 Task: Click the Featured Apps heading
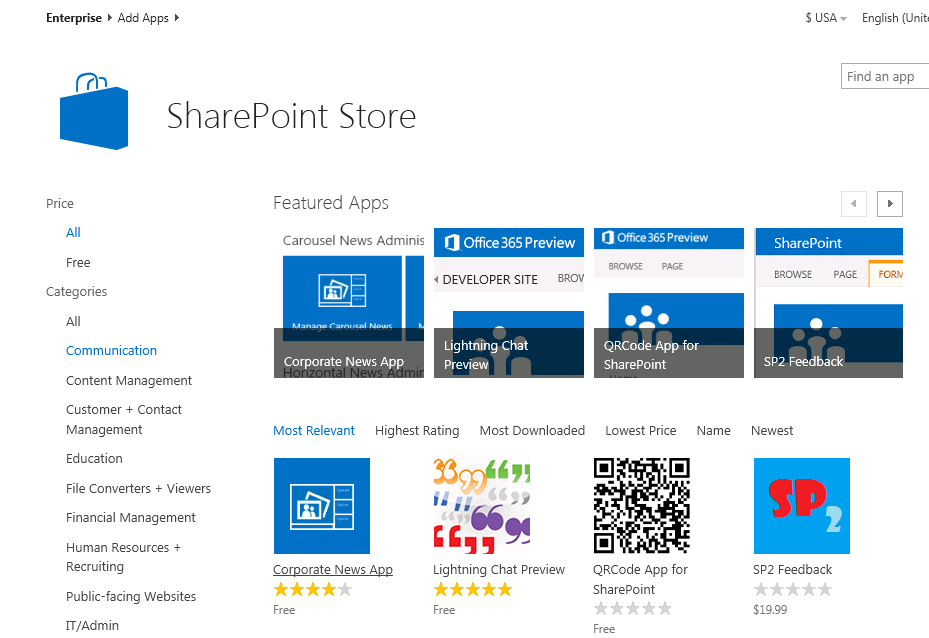331,203
